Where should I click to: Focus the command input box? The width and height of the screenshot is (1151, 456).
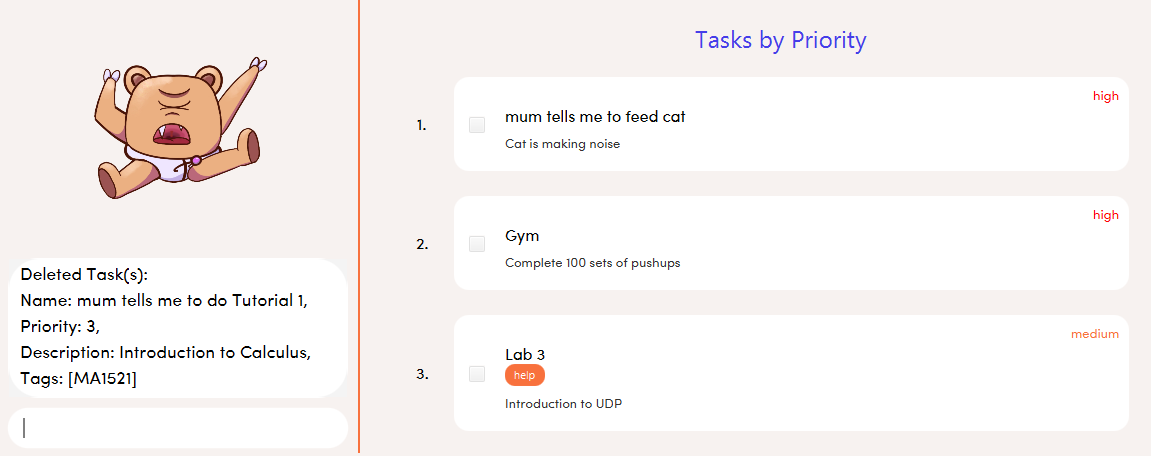[178, 428]
